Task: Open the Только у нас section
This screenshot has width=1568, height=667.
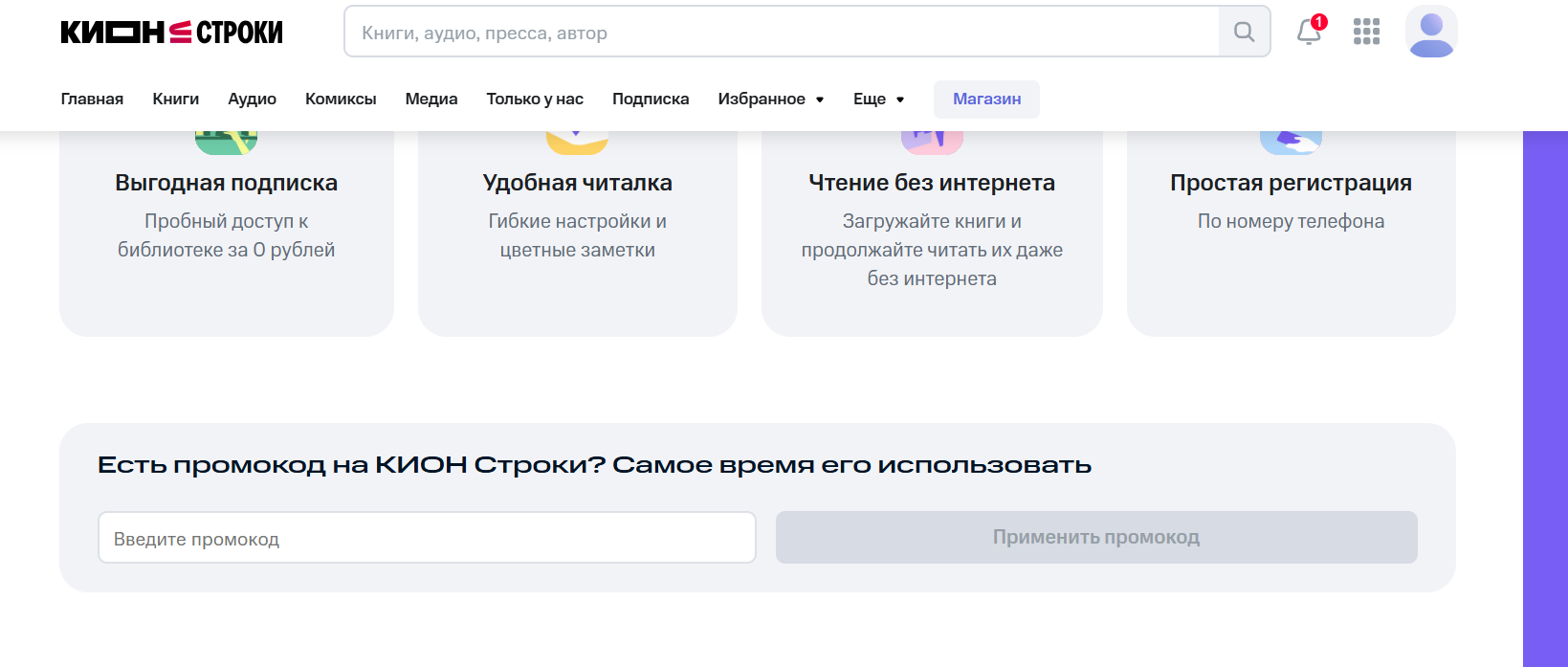Action: click(535, 99)
